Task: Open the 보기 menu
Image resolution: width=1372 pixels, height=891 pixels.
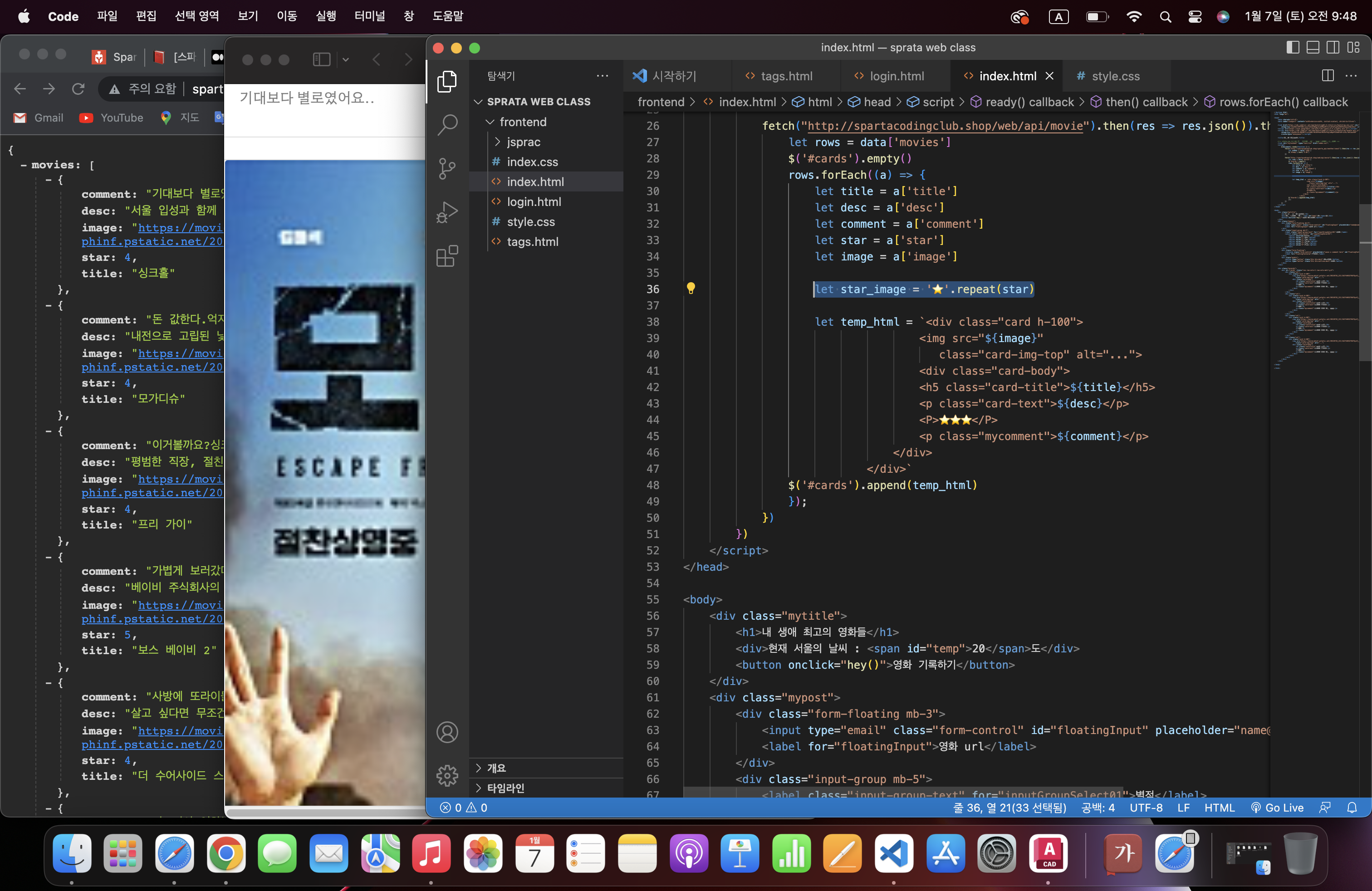Action: click(x=248, y=16)
